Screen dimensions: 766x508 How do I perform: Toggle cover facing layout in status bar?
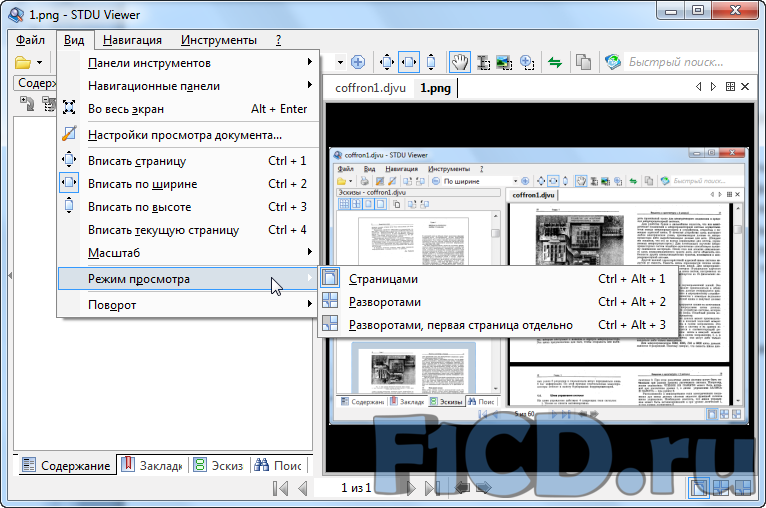[743, 487]
